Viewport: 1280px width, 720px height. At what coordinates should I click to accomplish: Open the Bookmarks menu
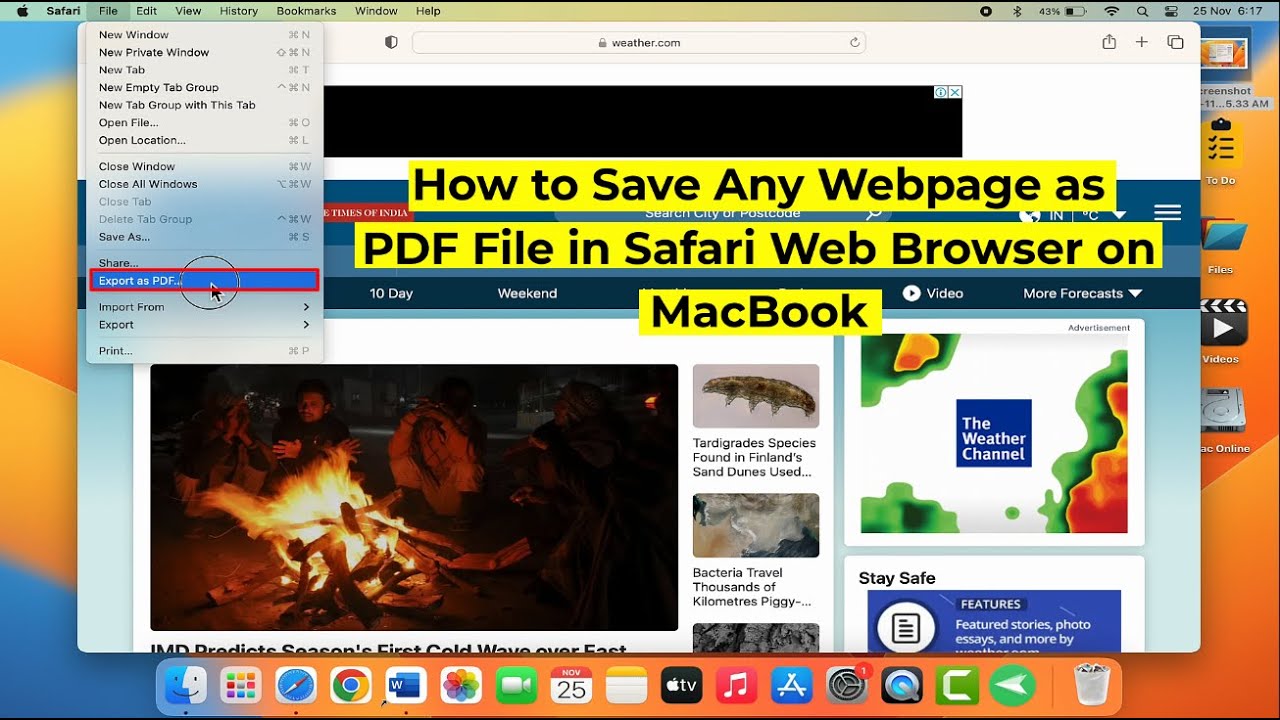click(307, 11)
